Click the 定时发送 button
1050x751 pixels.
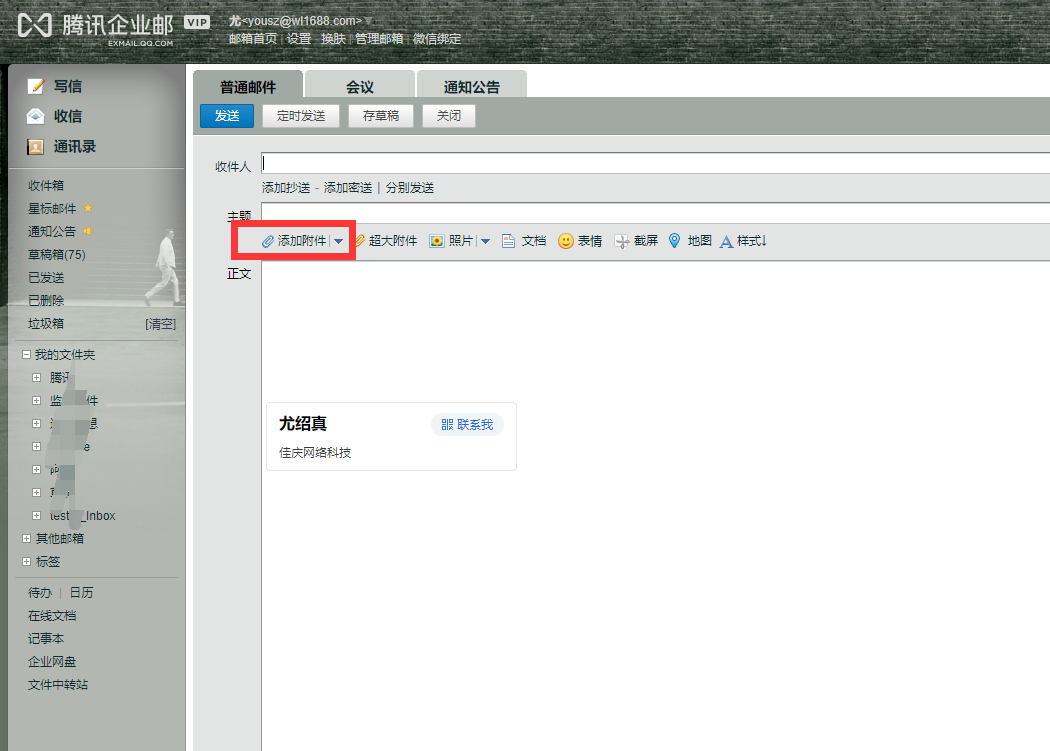coord(301,116)
